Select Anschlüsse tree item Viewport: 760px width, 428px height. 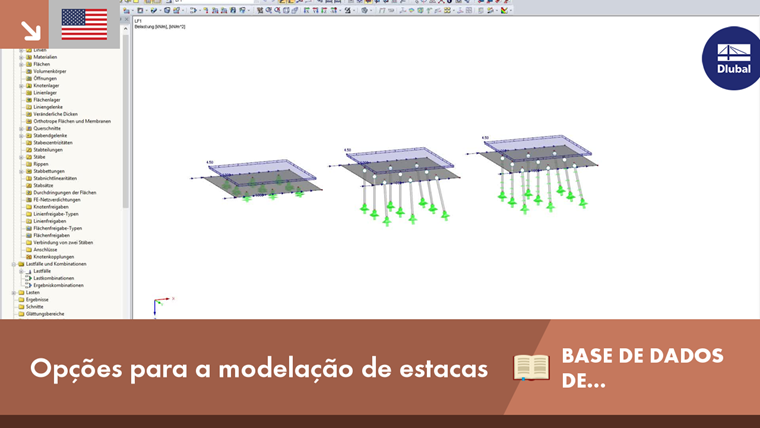click(x=45, y=250)
